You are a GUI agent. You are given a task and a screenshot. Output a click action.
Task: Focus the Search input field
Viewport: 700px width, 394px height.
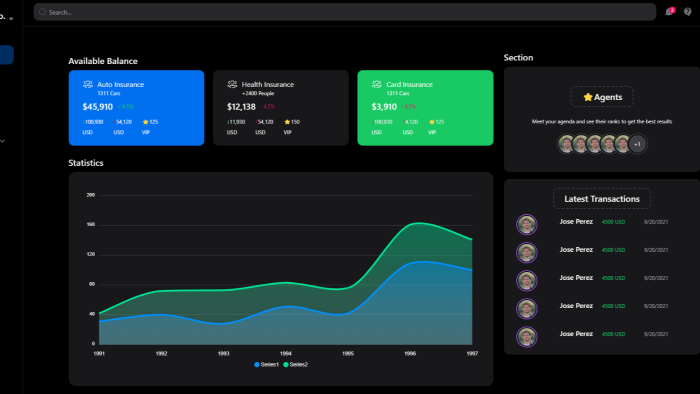[x=345, y=12]
